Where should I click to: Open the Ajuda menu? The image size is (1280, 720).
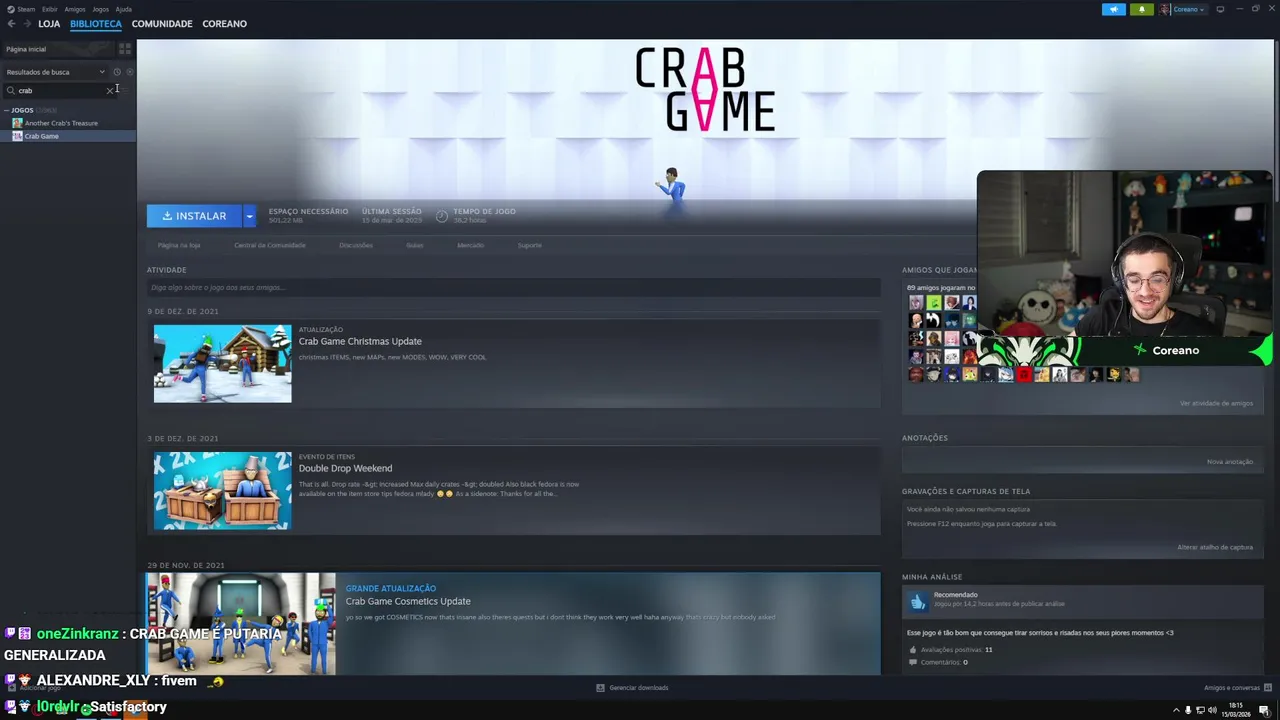tap(123, 9)
